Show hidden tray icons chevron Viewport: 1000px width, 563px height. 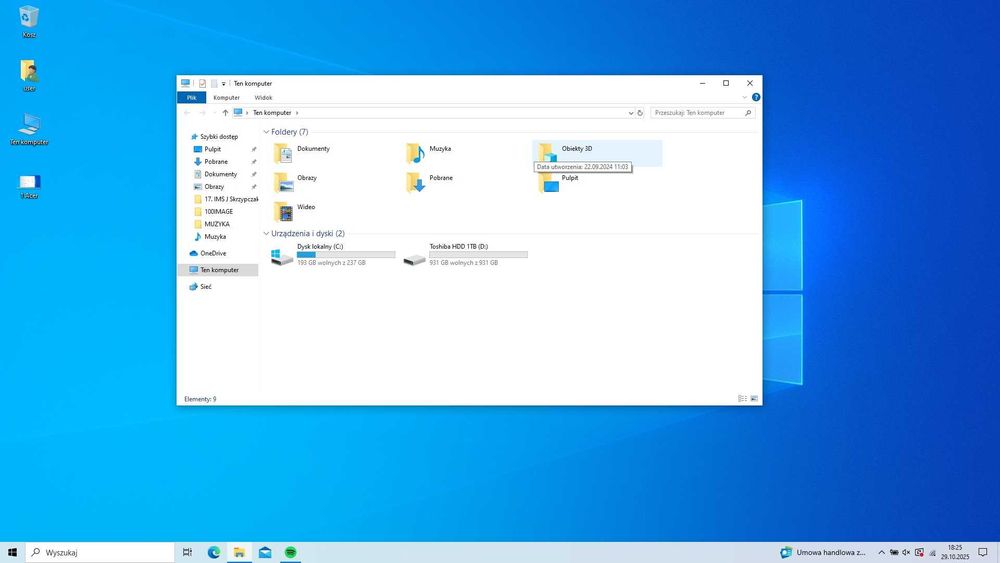click(881, 552)
